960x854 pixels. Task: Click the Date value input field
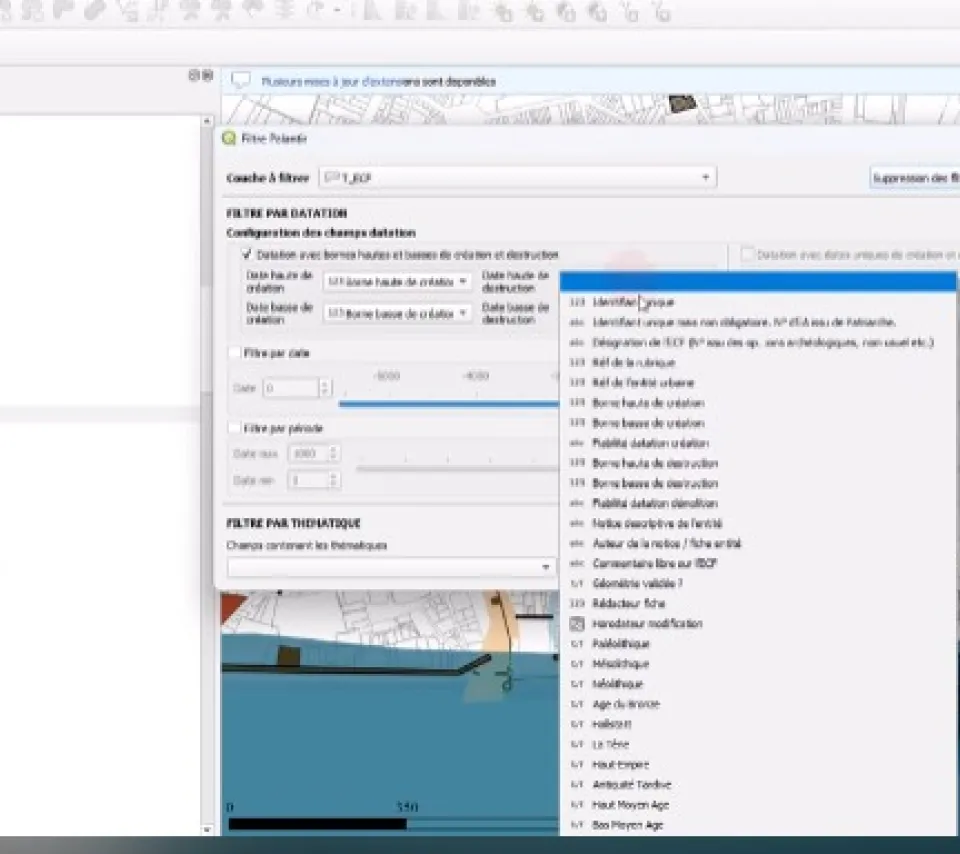(291, 388)
